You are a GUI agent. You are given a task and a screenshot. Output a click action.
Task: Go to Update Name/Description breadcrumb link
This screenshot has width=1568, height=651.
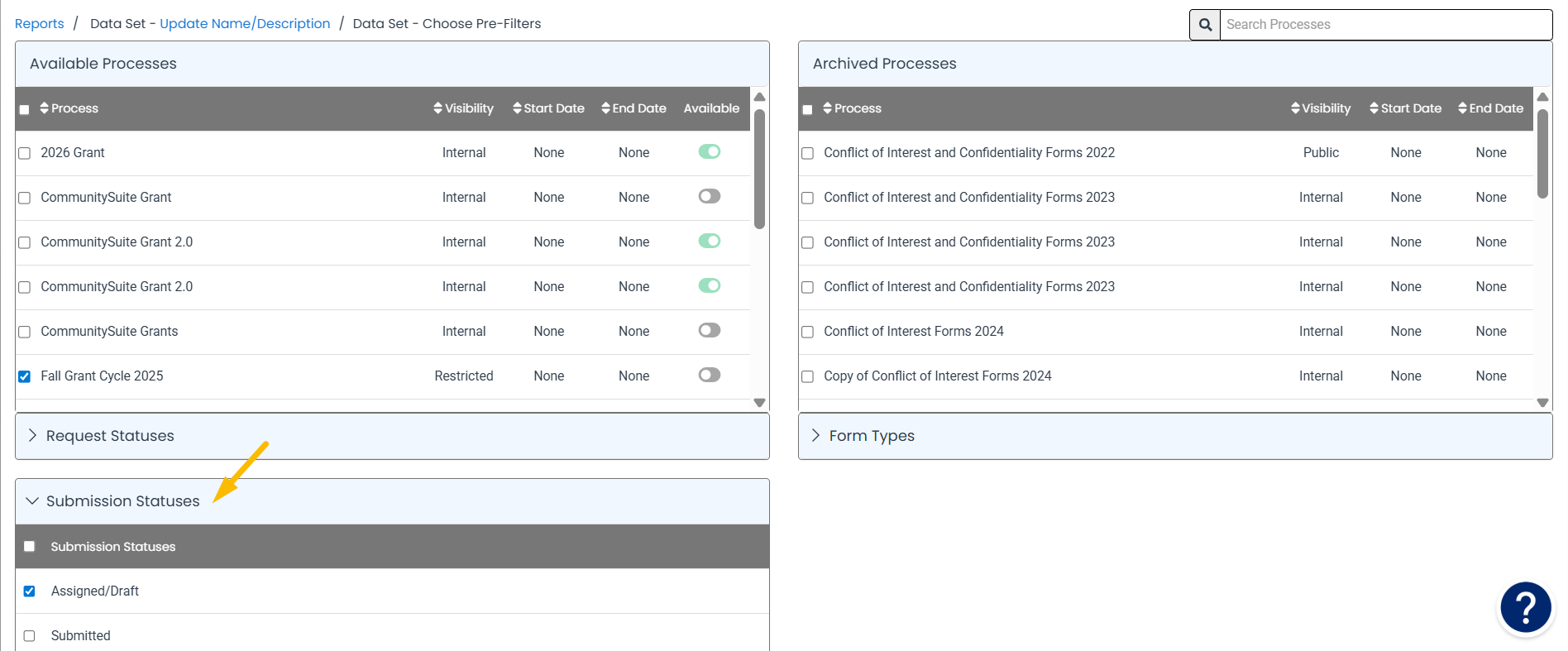[245, 23]
